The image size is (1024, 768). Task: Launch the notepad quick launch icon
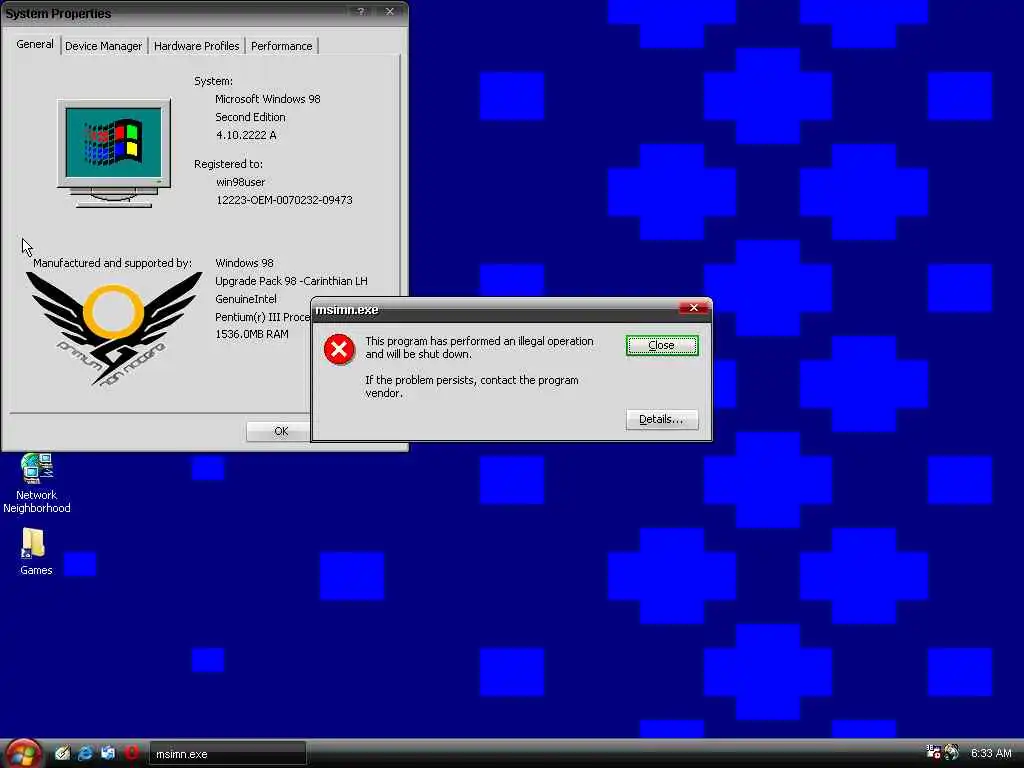tap(62, 753)
